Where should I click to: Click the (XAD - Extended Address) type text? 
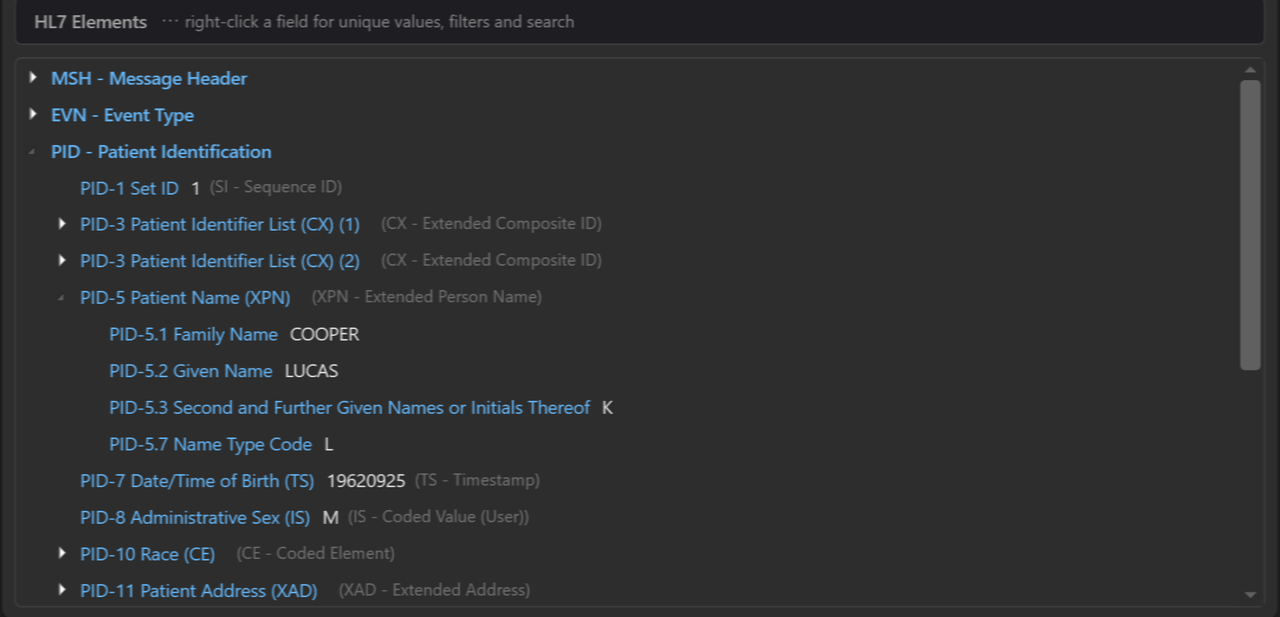coord(434,590)
